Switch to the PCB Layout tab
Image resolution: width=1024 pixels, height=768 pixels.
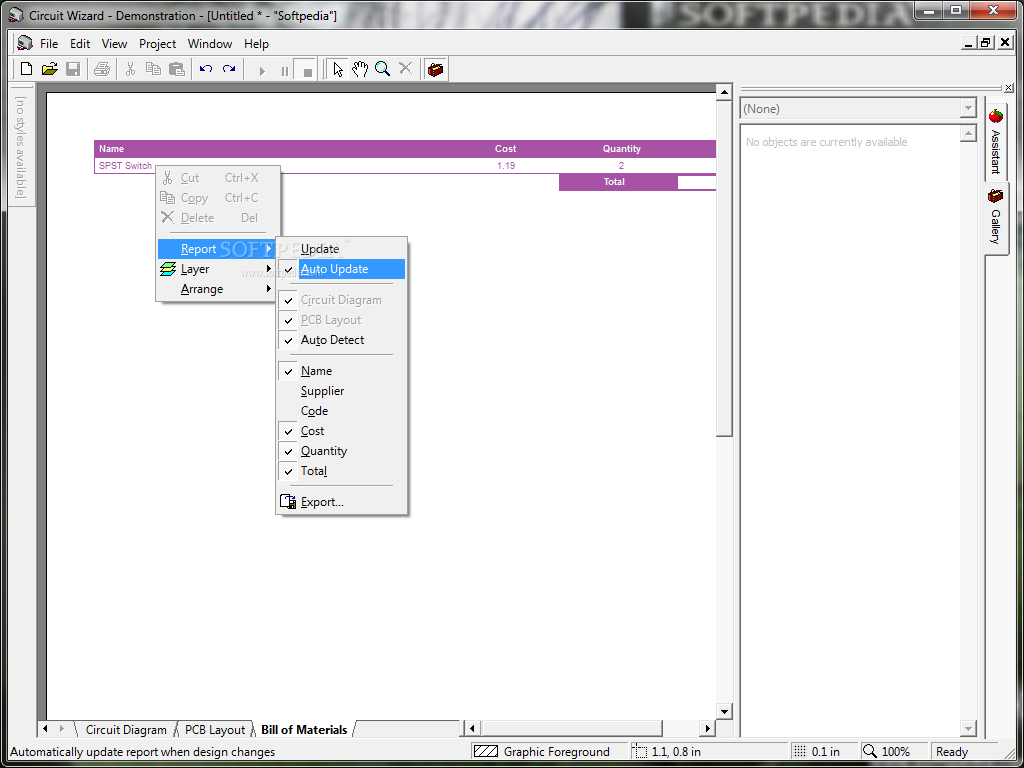[x=215, y=729]
